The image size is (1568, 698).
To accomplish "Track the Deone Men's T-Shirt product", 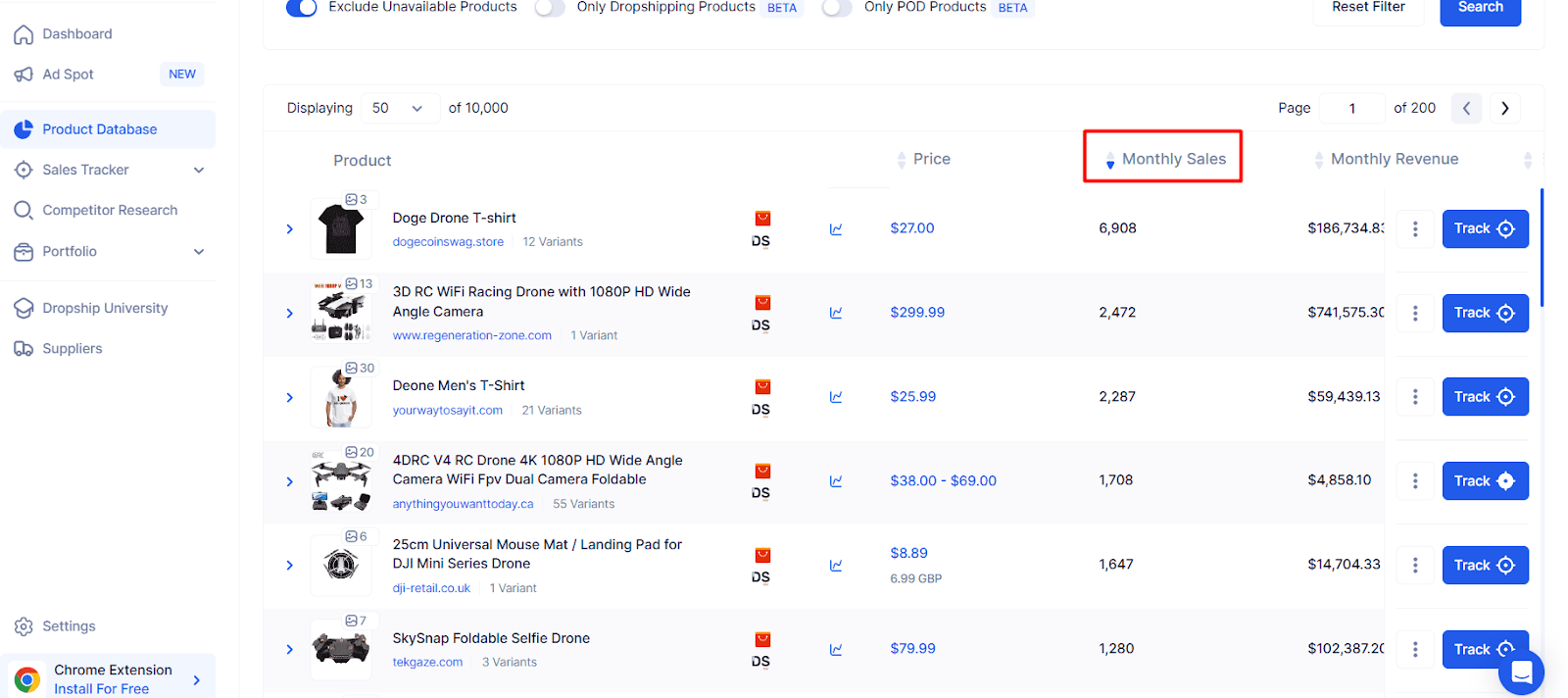I will [x=1485, y=397].
